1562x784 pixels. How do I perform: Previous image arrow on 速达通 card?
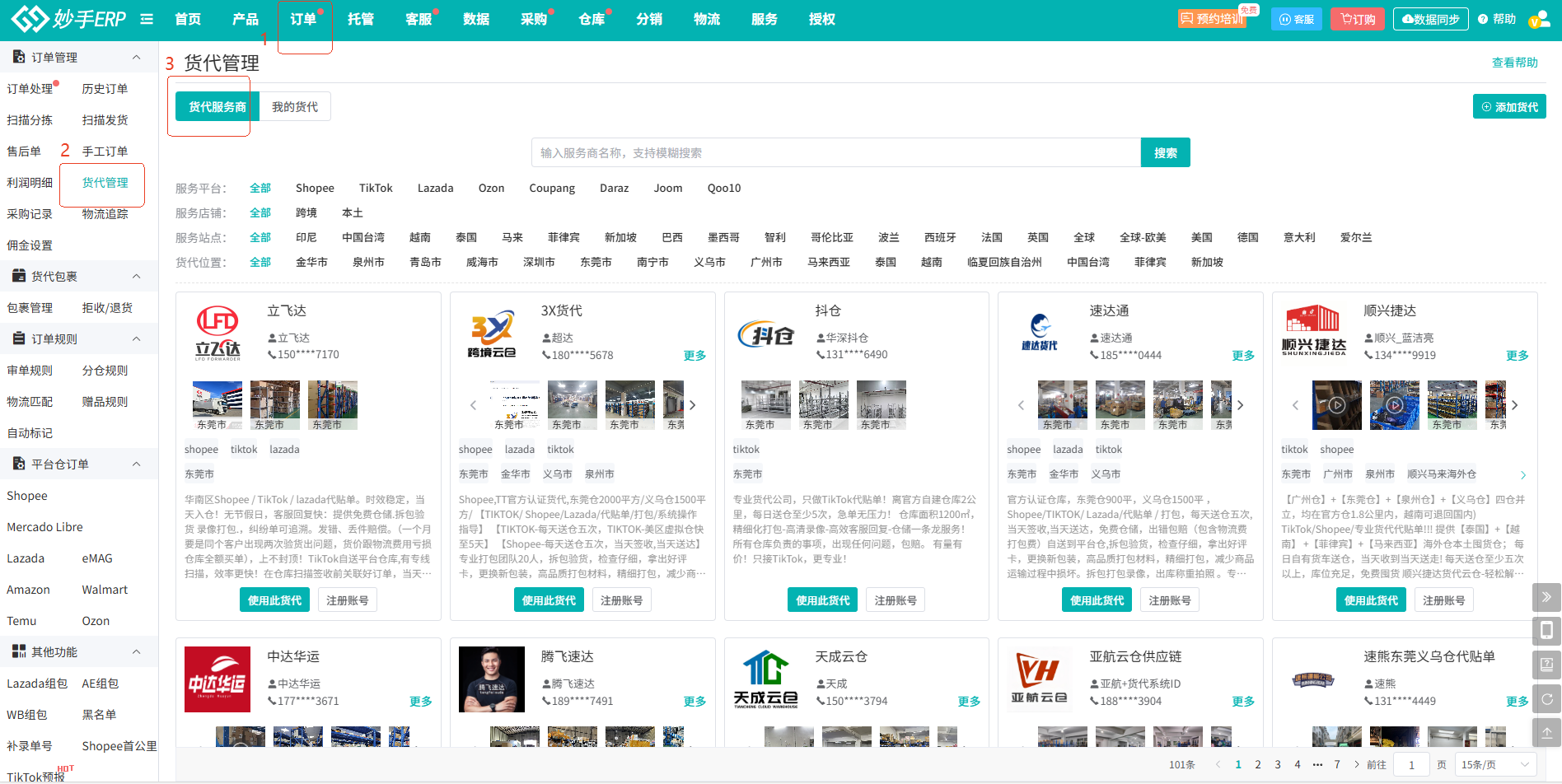[1021, 405]
